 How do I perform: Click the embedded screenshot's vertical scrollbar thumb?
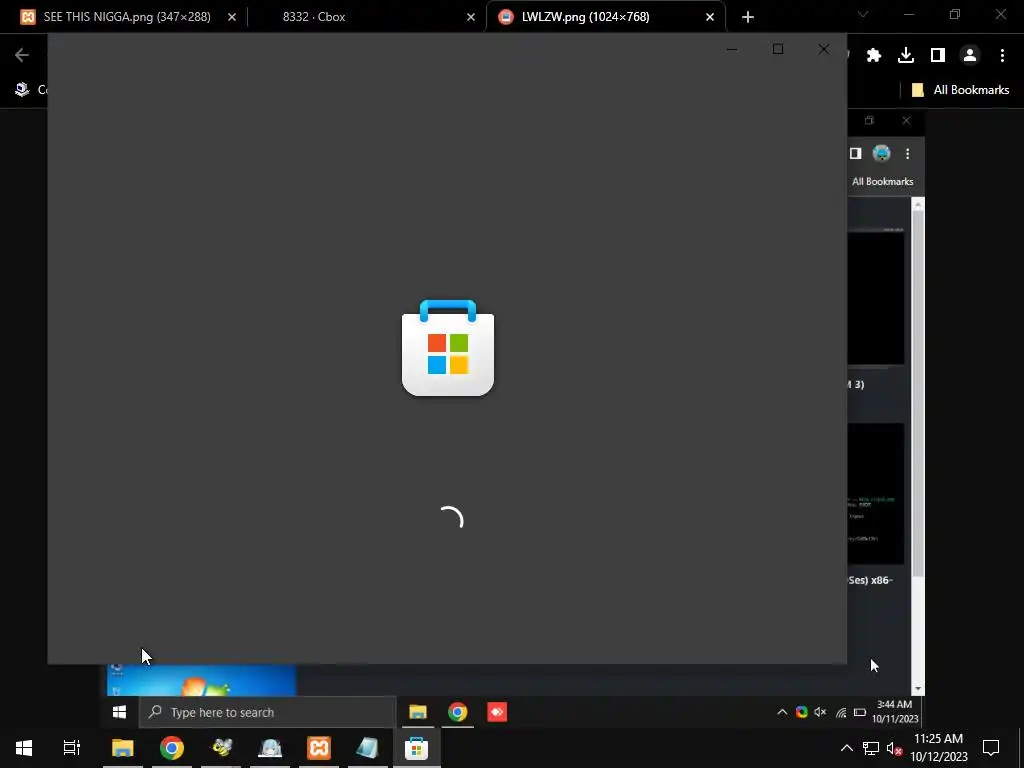[x=918, y=394]
